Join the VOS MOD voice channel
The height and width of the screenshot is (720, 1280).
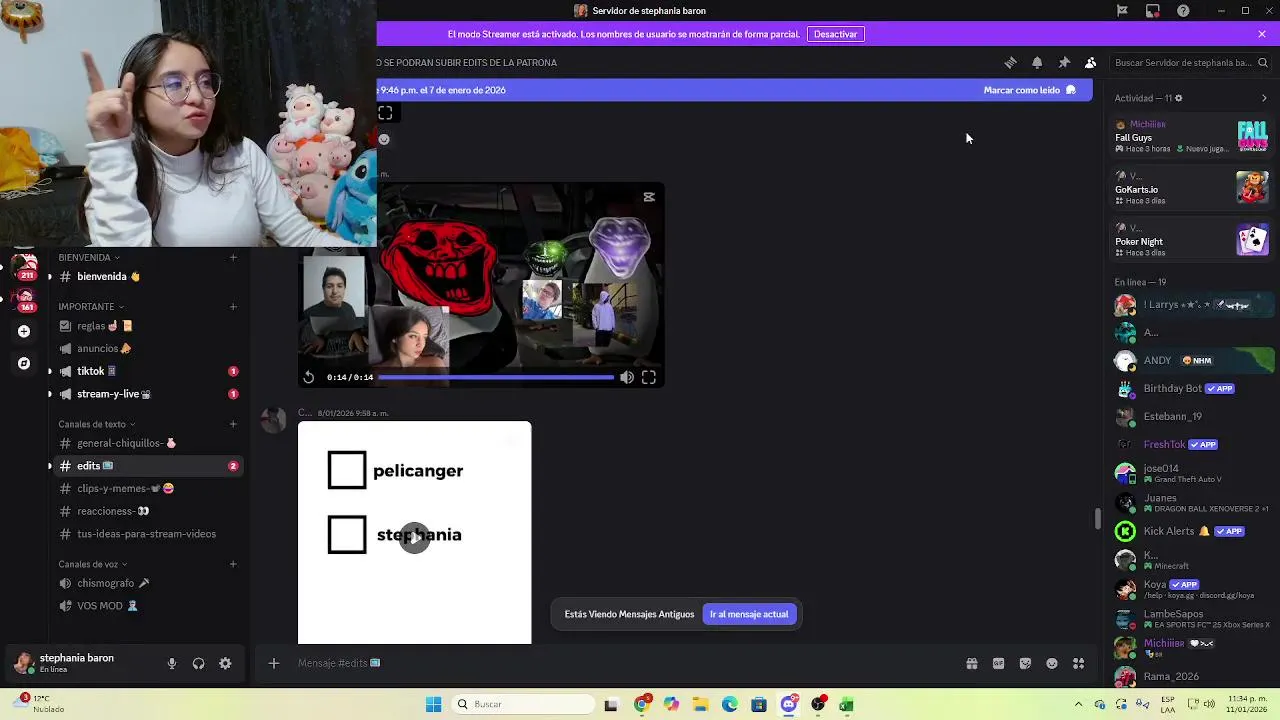(x=147, y=606)
